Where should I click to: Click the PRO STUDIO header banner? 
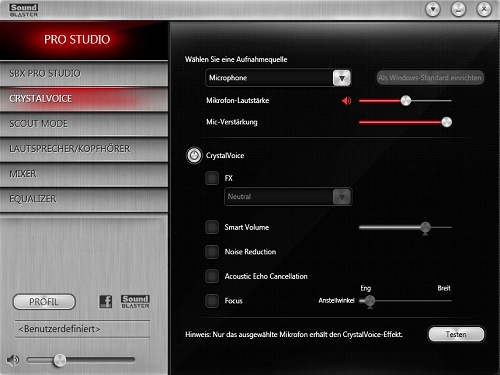[84, 40]
